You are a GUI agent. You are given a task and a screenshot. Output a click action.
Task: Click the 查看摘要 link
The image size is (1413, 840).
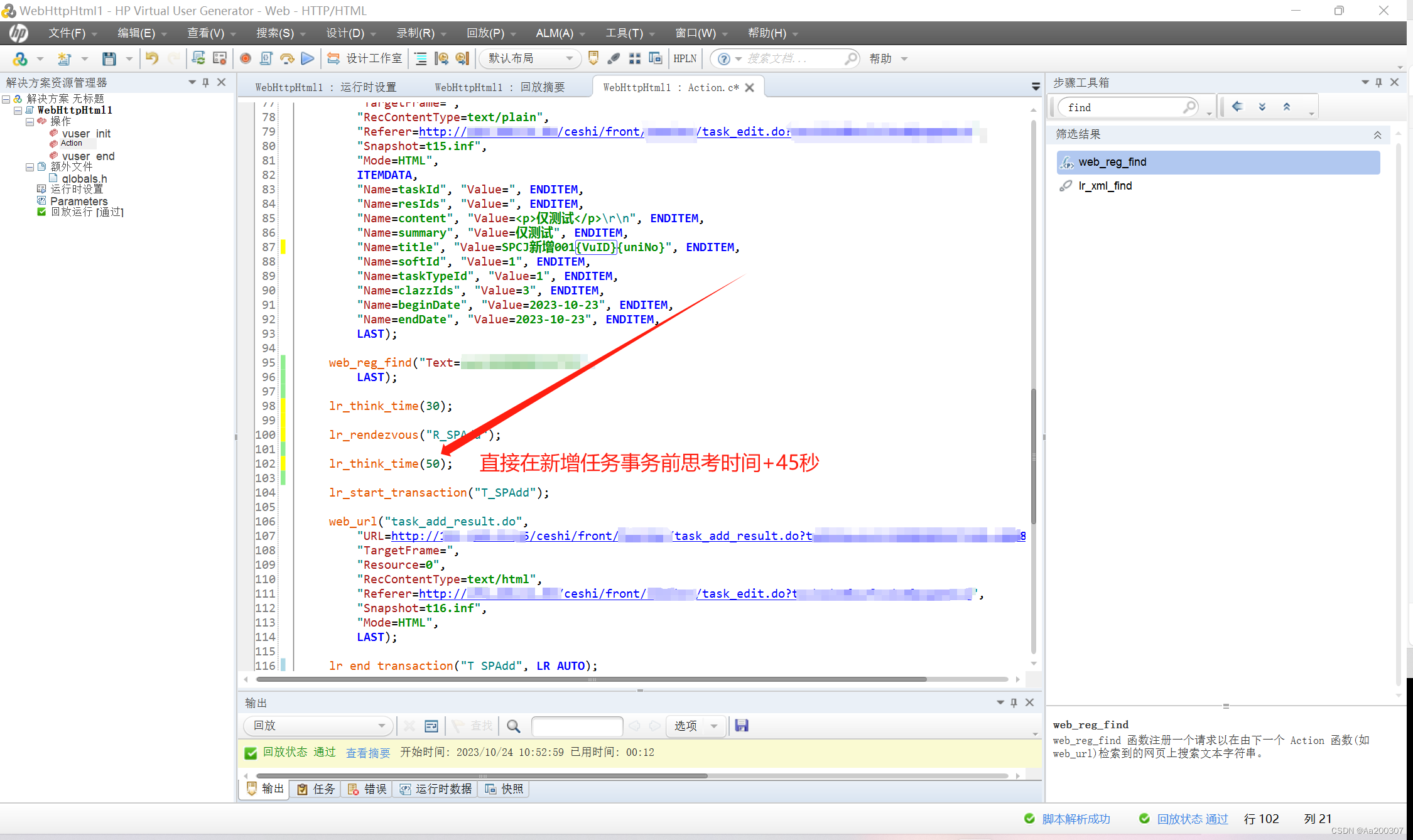click(367, 752)
